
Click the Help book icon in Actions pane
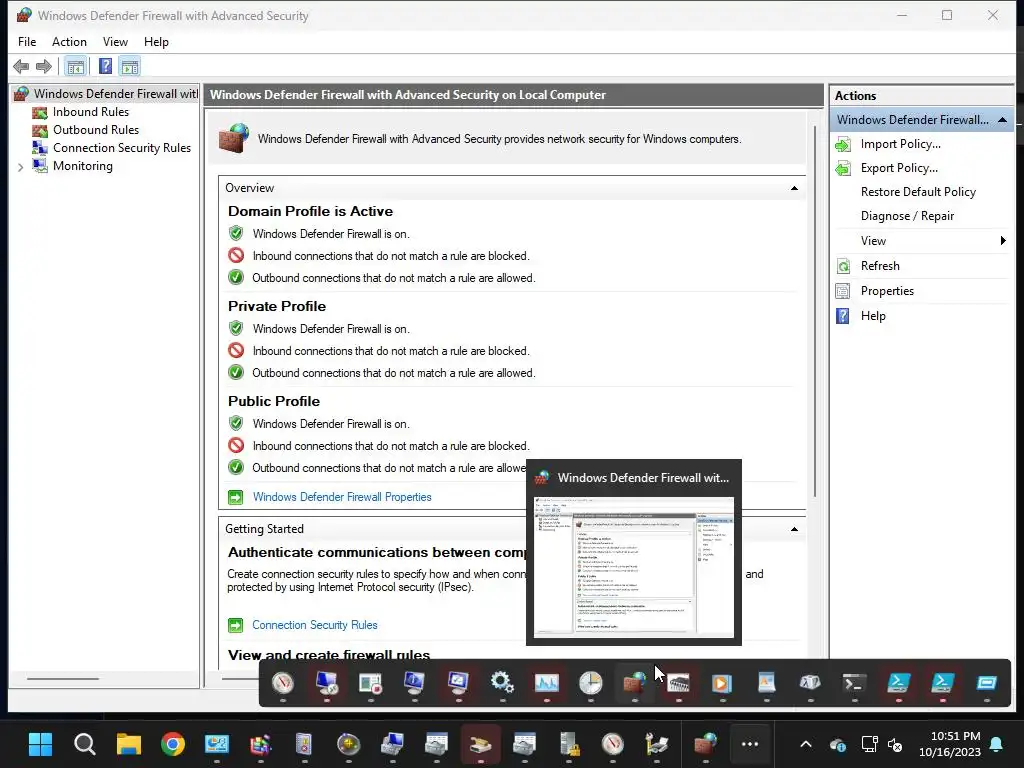click(843, 316)
